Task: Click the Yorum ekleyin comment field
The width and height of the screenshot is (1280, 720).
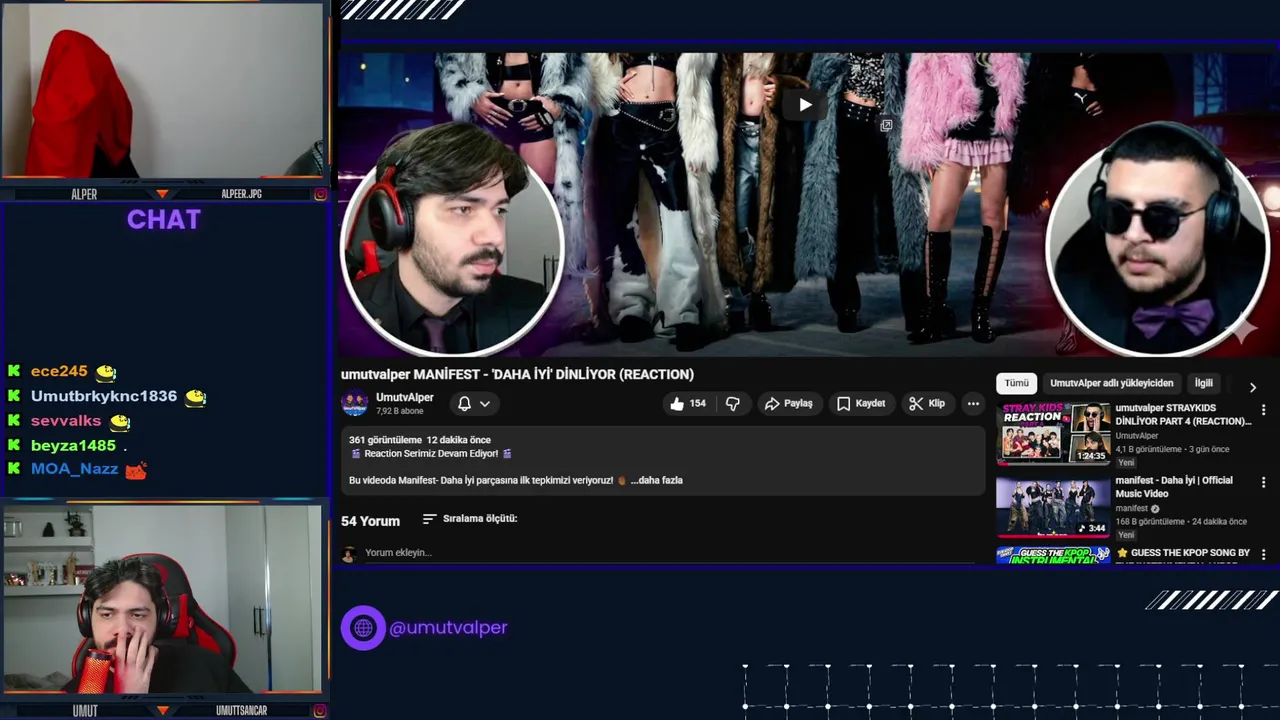Action: [668, 553]
